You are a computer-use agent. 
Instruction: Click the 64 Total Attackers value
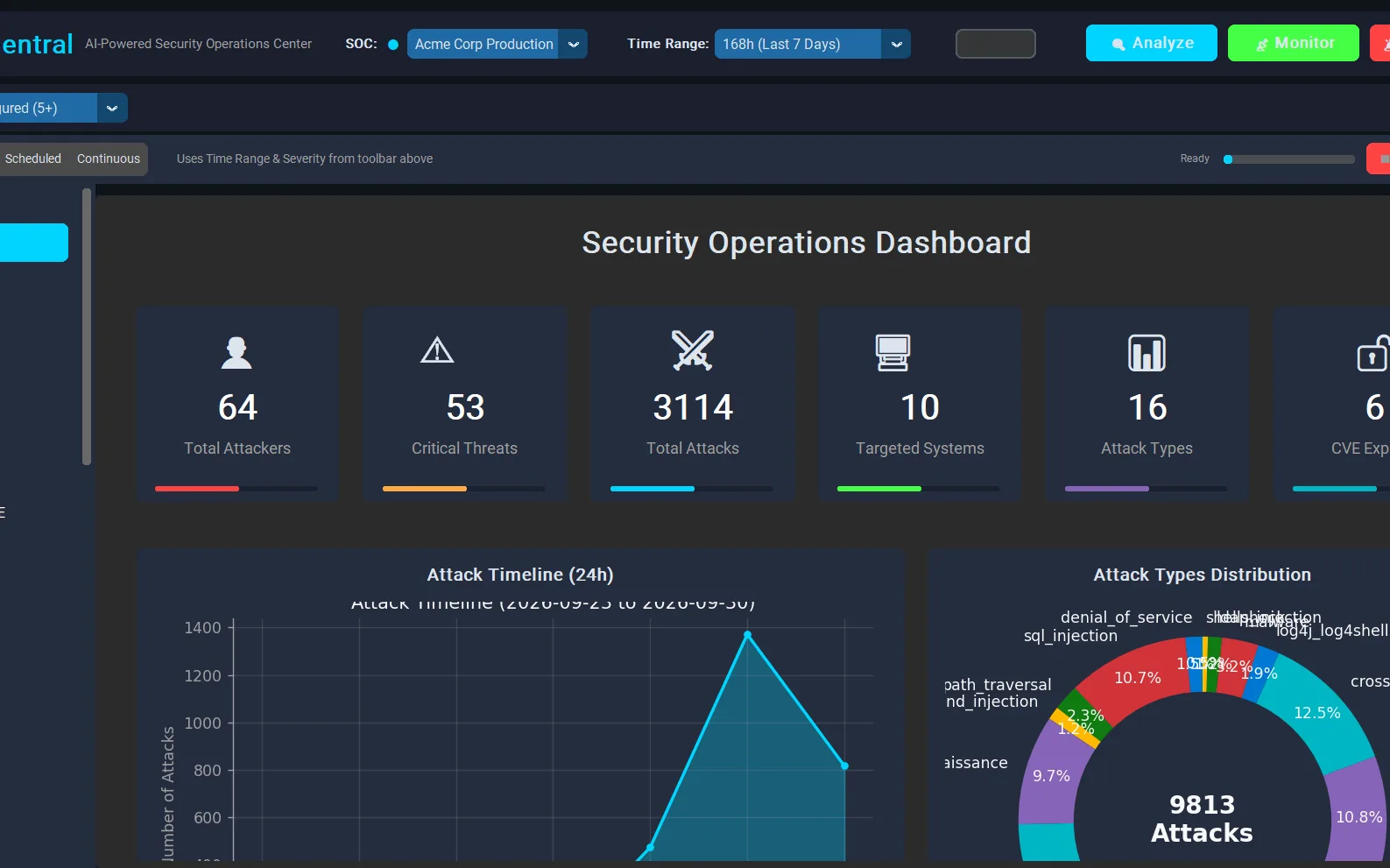click(x=237, y=407)
